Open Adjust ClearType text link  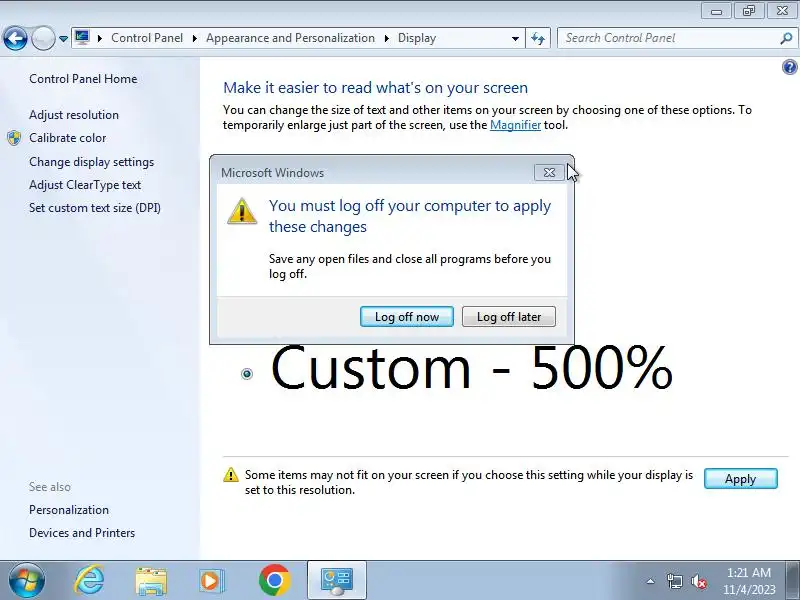(85, 185)
